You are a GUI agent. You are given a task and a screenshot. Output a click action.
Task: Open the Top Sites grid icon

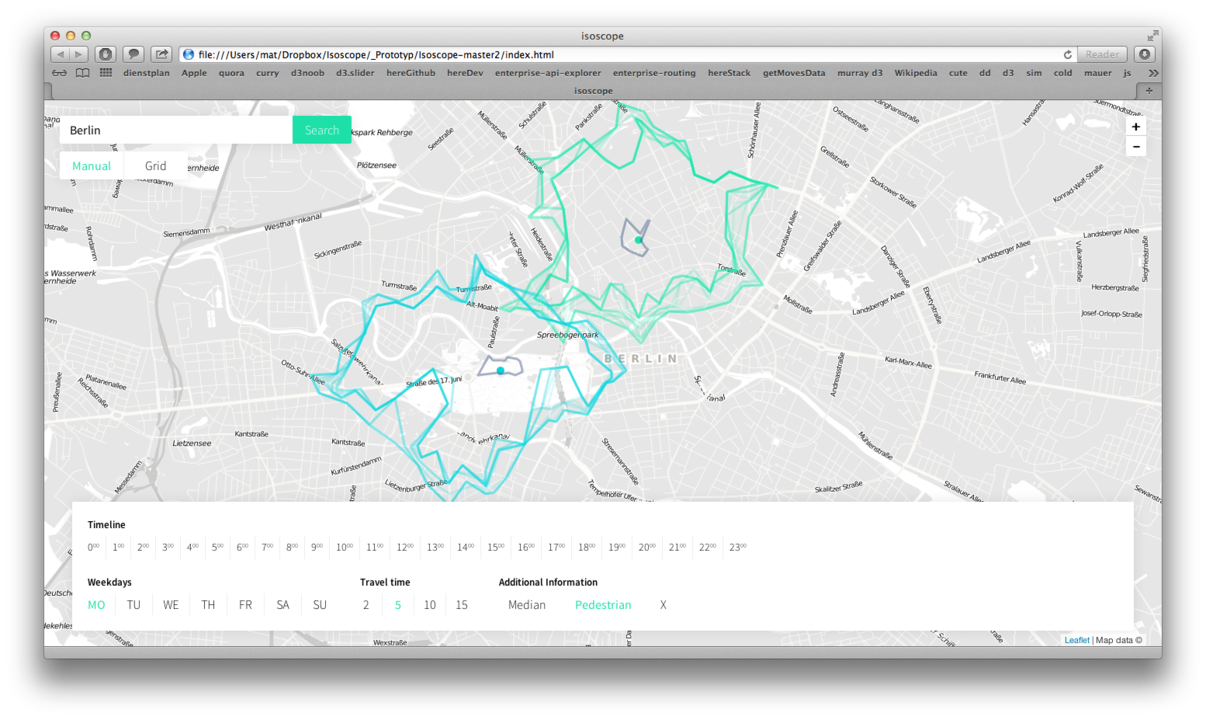point(105,73)
